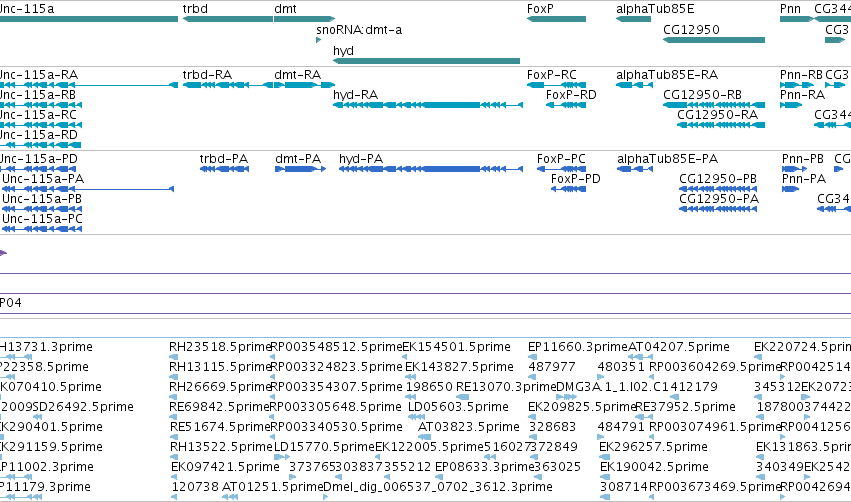Viewport: 851px width, 502px height.
Task: Click the EK190042.5prime EST label
Action: click(x=654, y=467)
